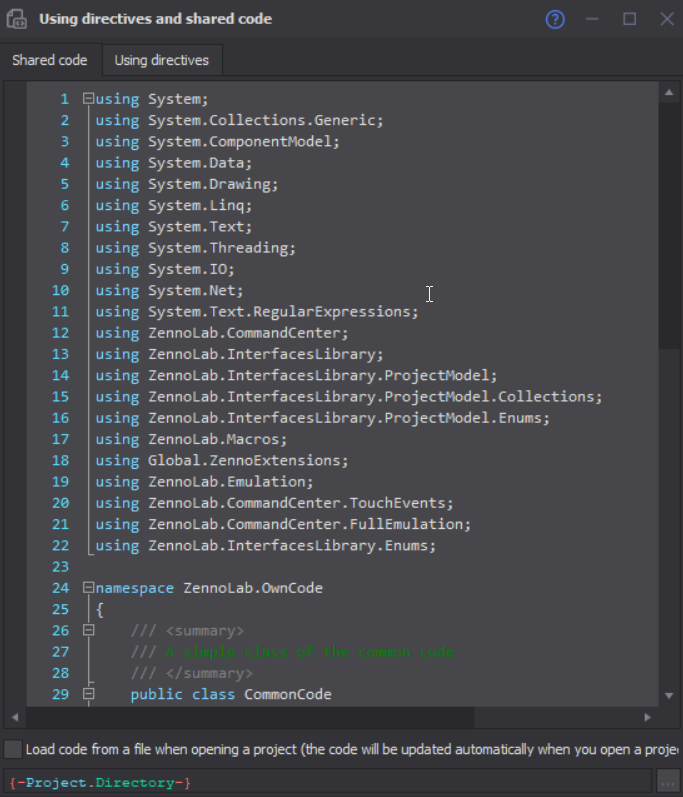This screenshot has width=683, height=797.
Task: Click the shared code window icon in title bar
Action: [x=17, y=19]
